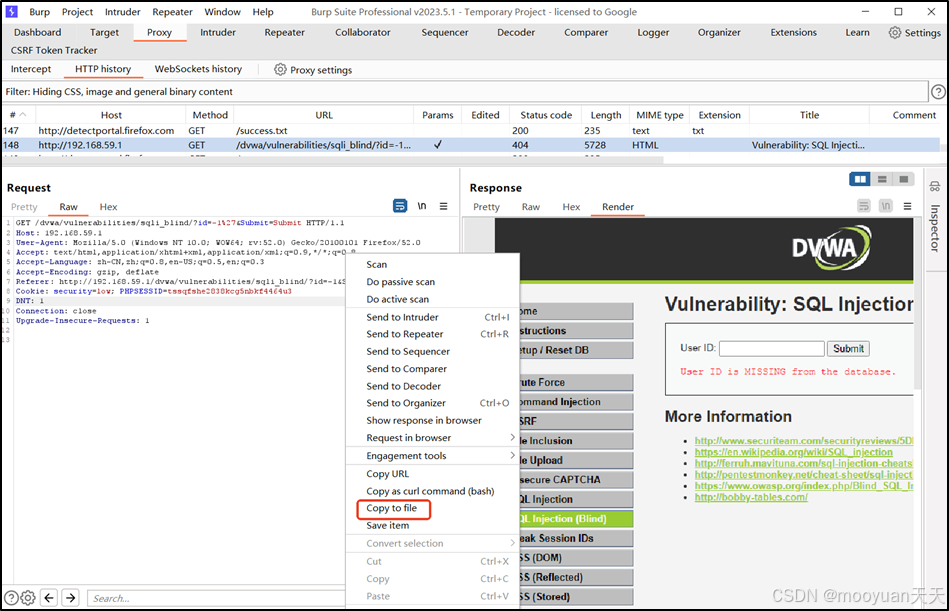The height and width of the screenshot is (611, 949).
Task: Click the Burp logo in the title bar
Action: (x=10, y=11)
